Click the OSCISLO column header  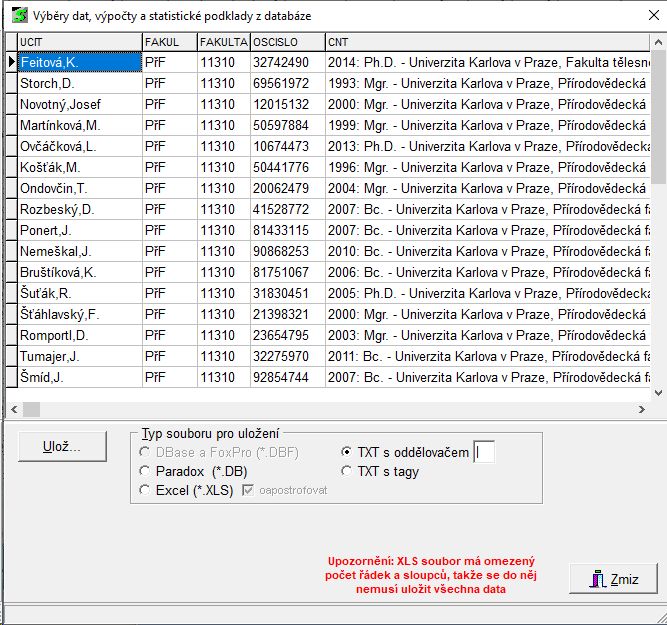287,41
